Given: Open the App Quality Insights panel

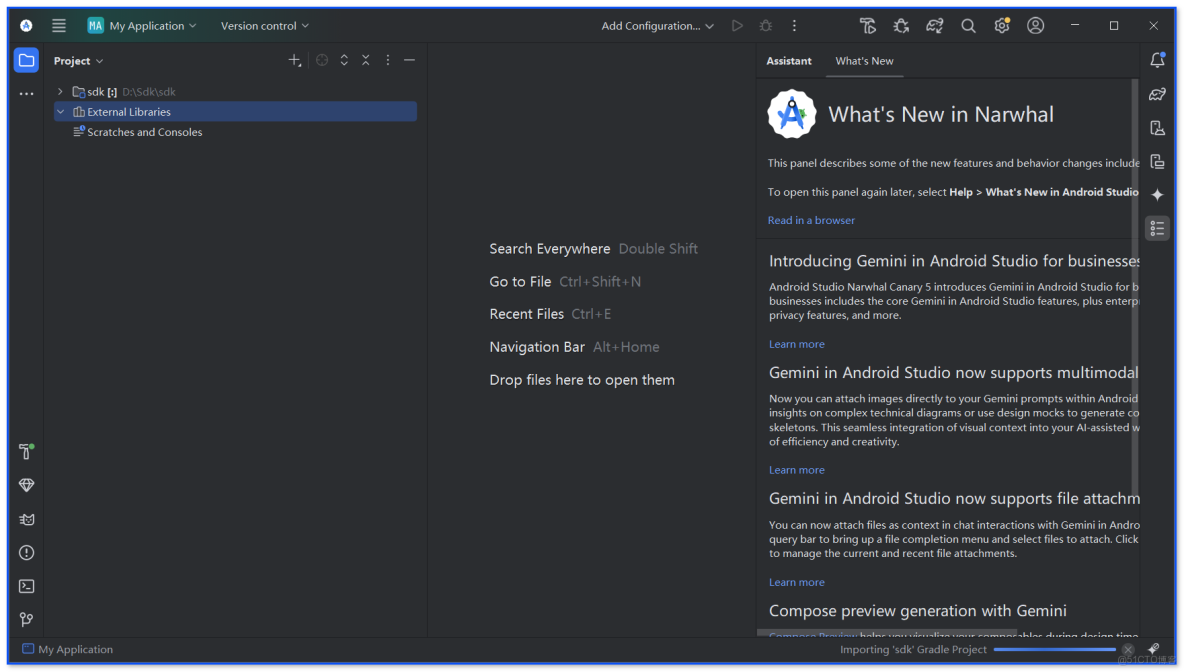Looking at the screenshot, I should point(26,485).
